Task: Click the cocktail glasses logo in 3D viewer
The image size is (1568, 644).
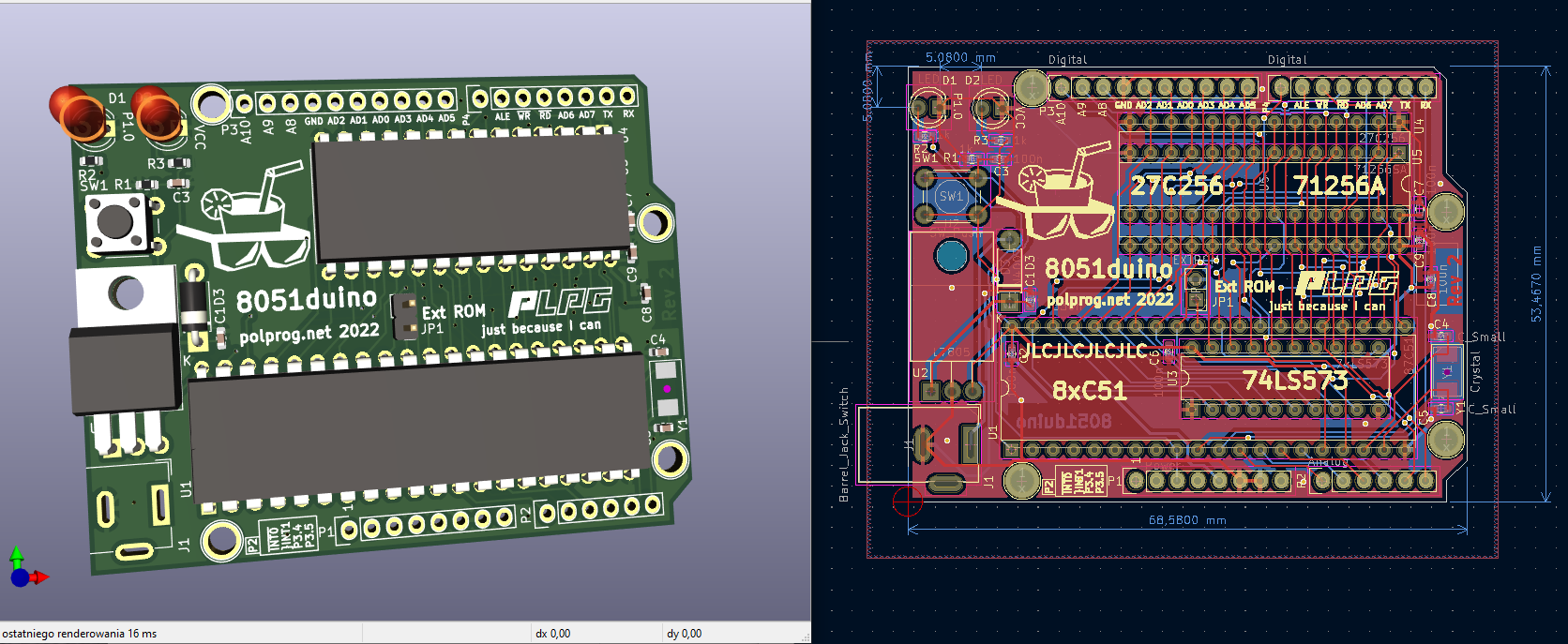Action: point(245,216)
